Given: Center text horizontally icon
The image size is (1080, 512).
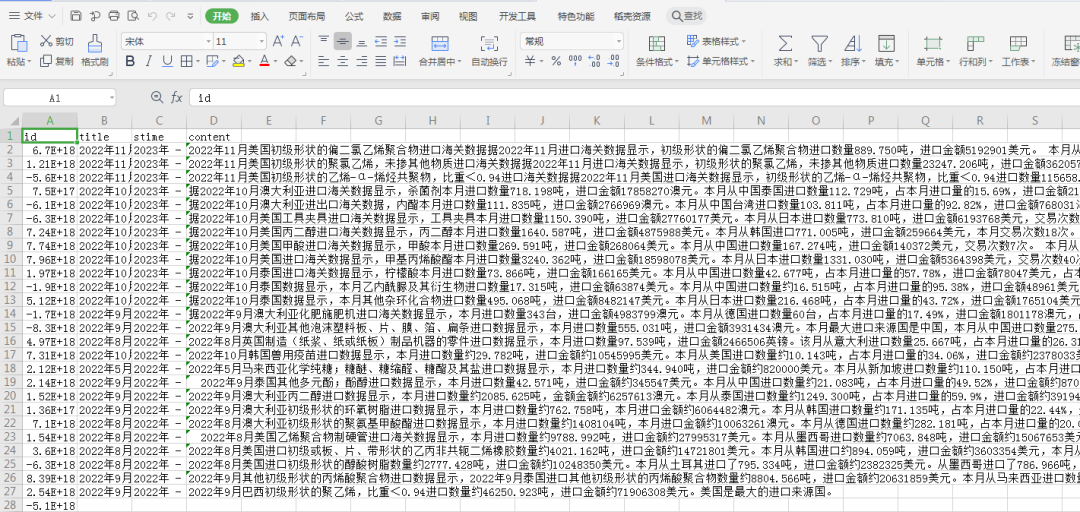Looking at the screenshot, I should pos(342,61).
